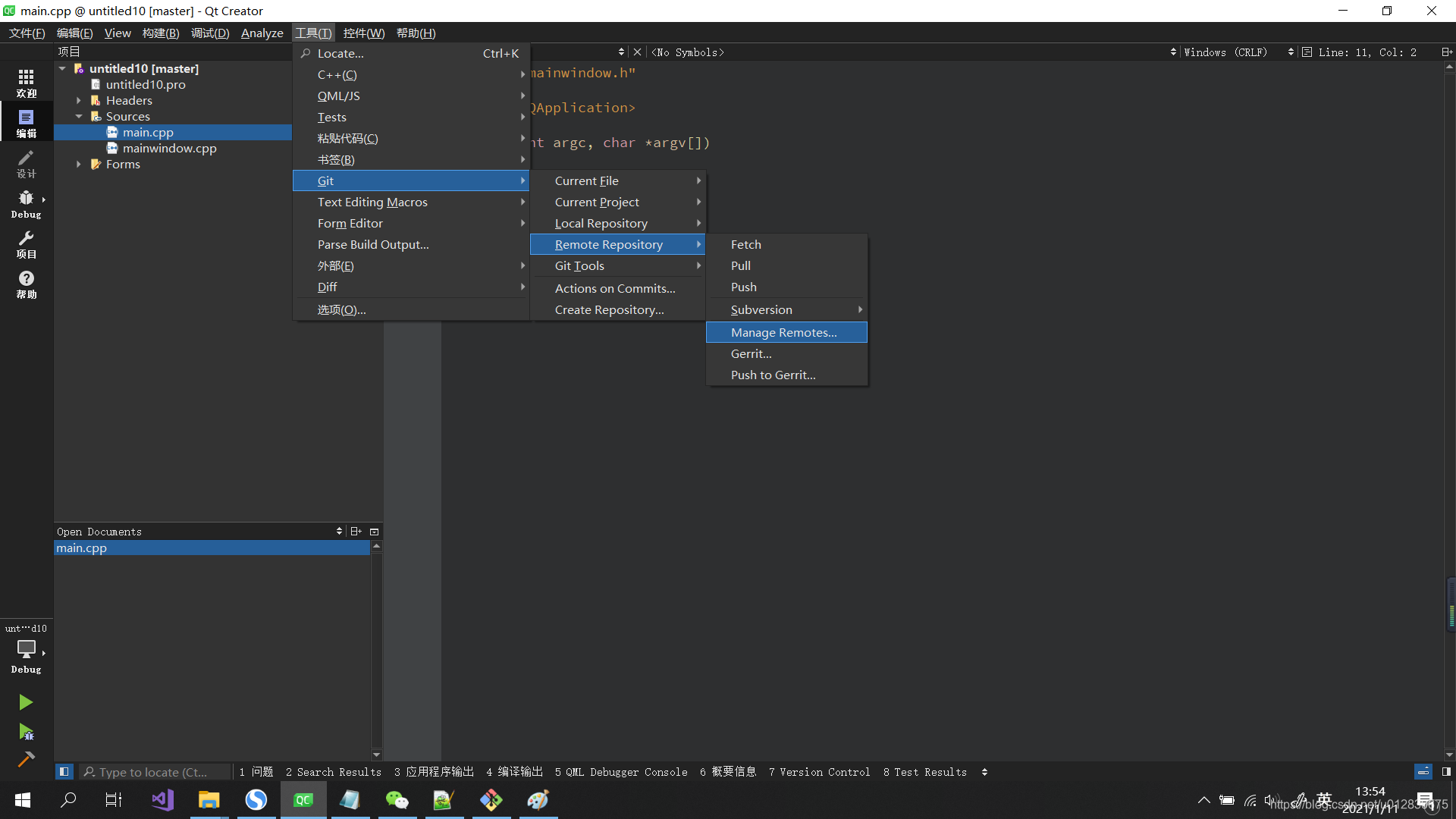The width and height of the screenshot is (1456, 819).
Task: Toggle the right sidebar icon in status bar
Action: (x=1446, y=772)
